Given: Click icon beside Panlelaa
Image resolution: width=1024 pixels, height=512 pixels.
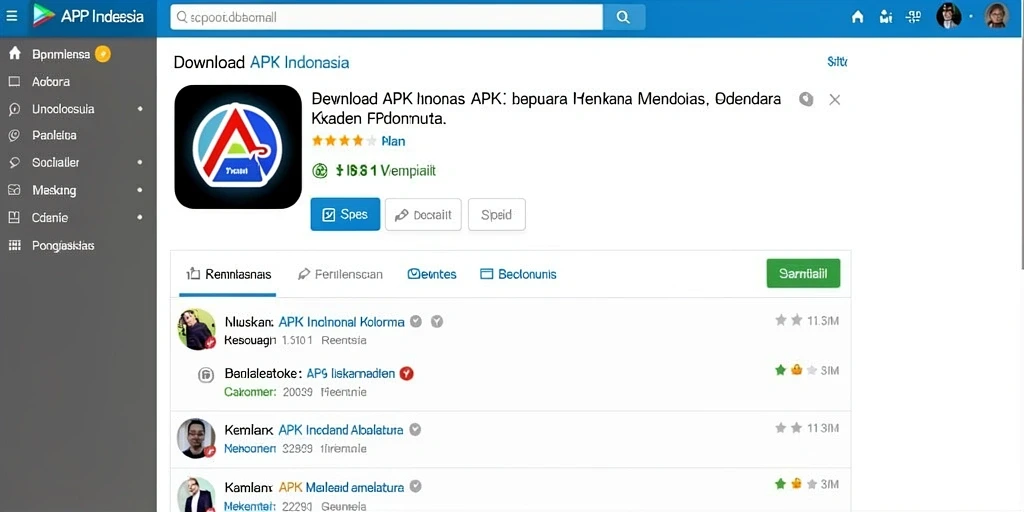Looking at the screenshot, I should 14,136.
